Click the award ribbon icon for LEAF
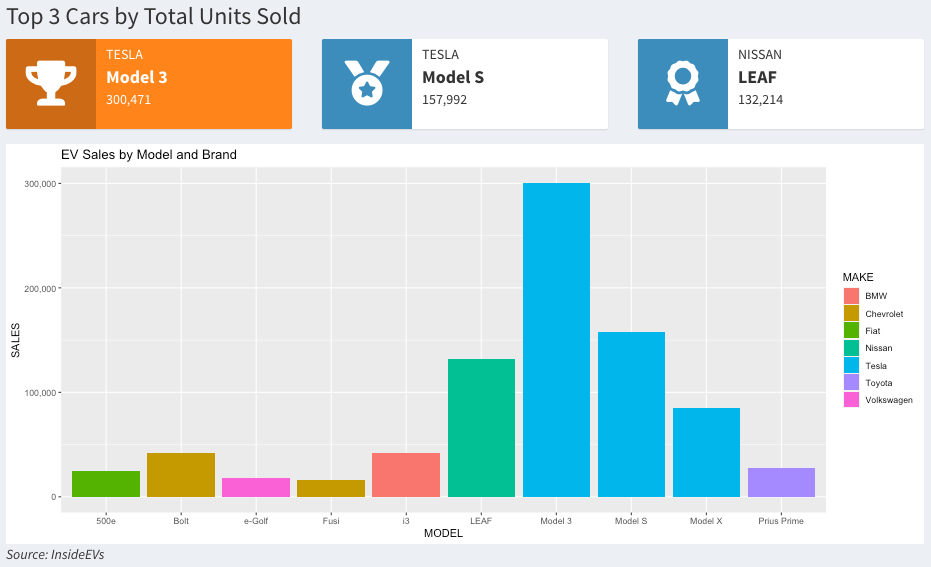The height and width of the screenshot is (567, 931). 683,83
